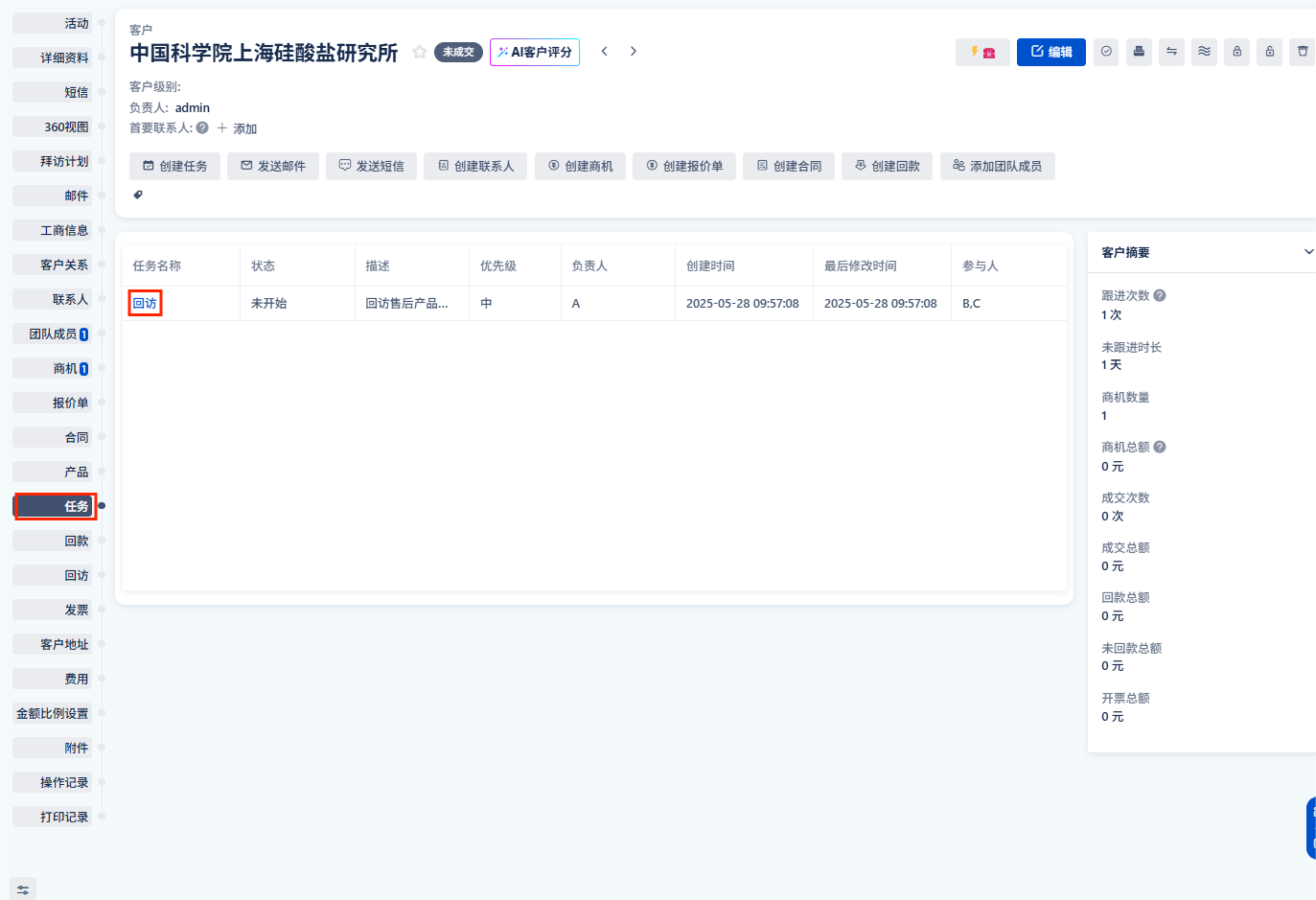Open the 附件 sidebar tab
Image resolution: width=1316 pixels, height=900 pixels.
click(53, 748)
